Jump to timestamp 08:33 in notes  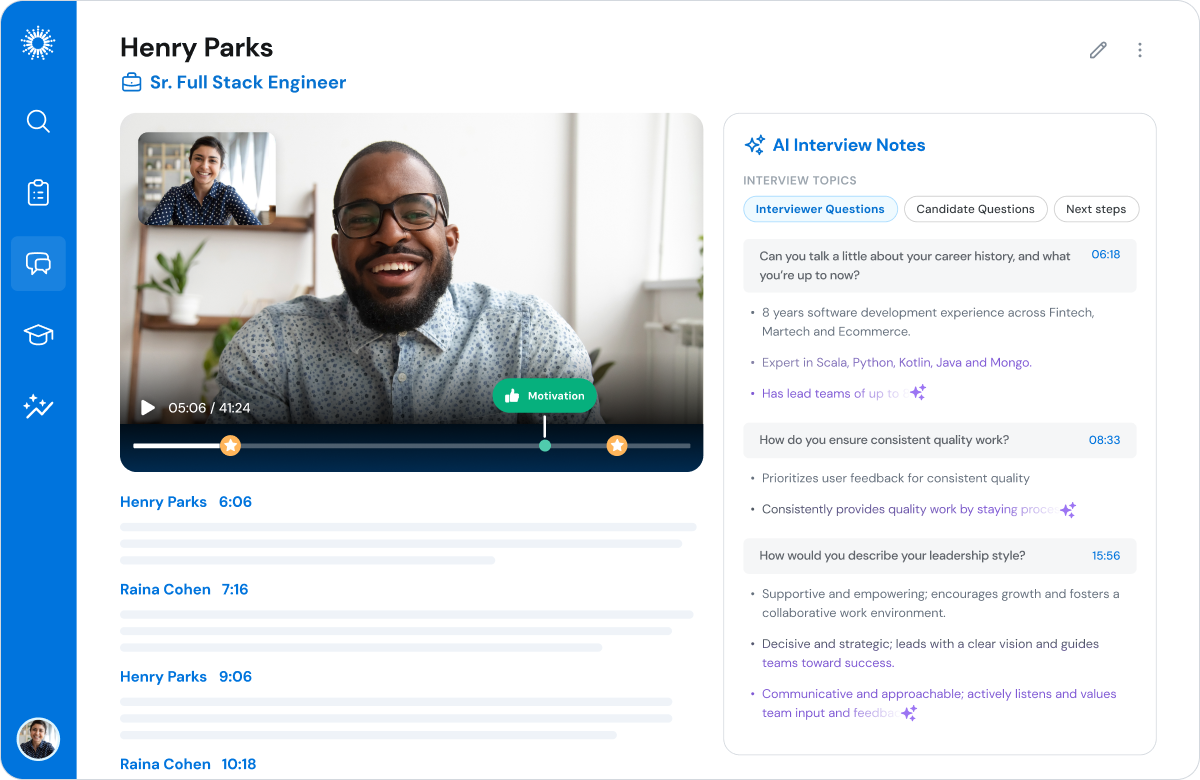(1104, 440)
